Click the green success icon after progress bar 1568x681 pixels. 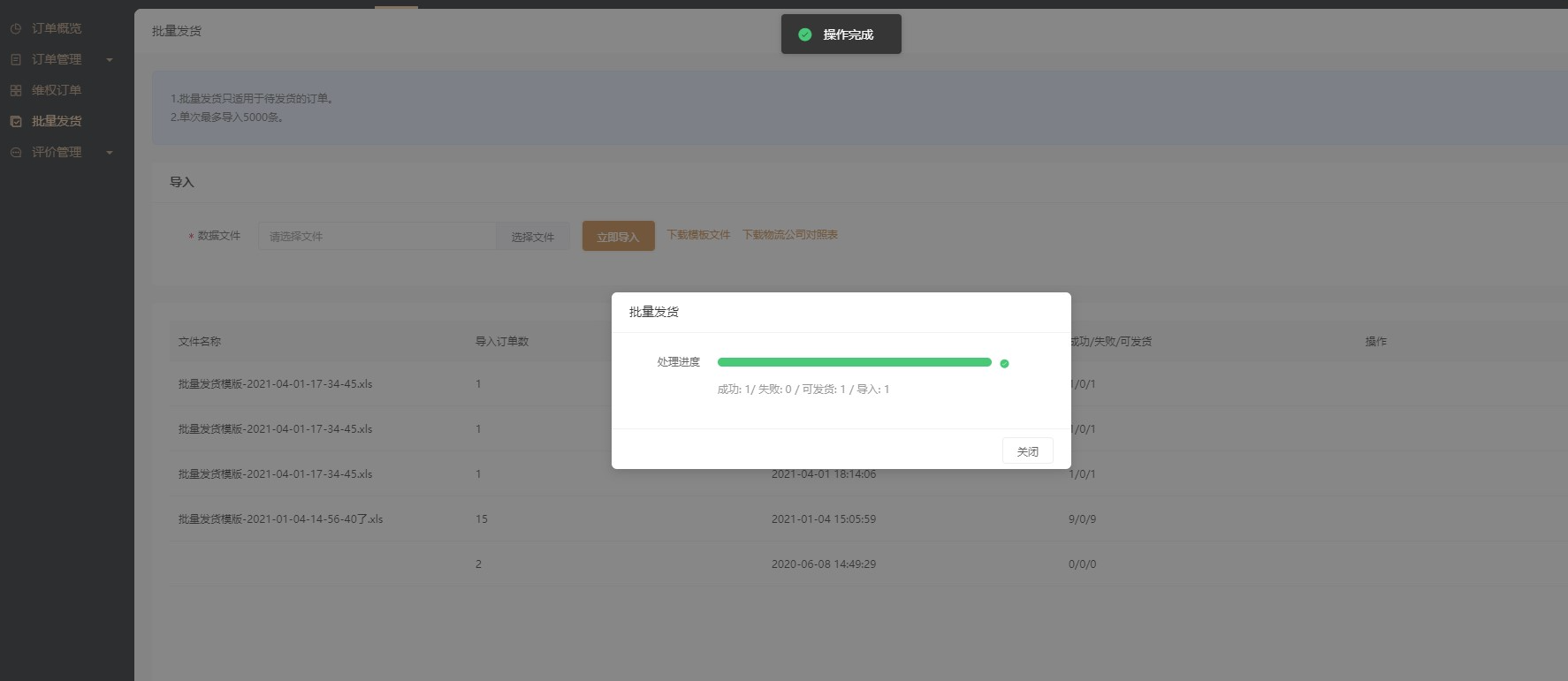click(1004, 363)
